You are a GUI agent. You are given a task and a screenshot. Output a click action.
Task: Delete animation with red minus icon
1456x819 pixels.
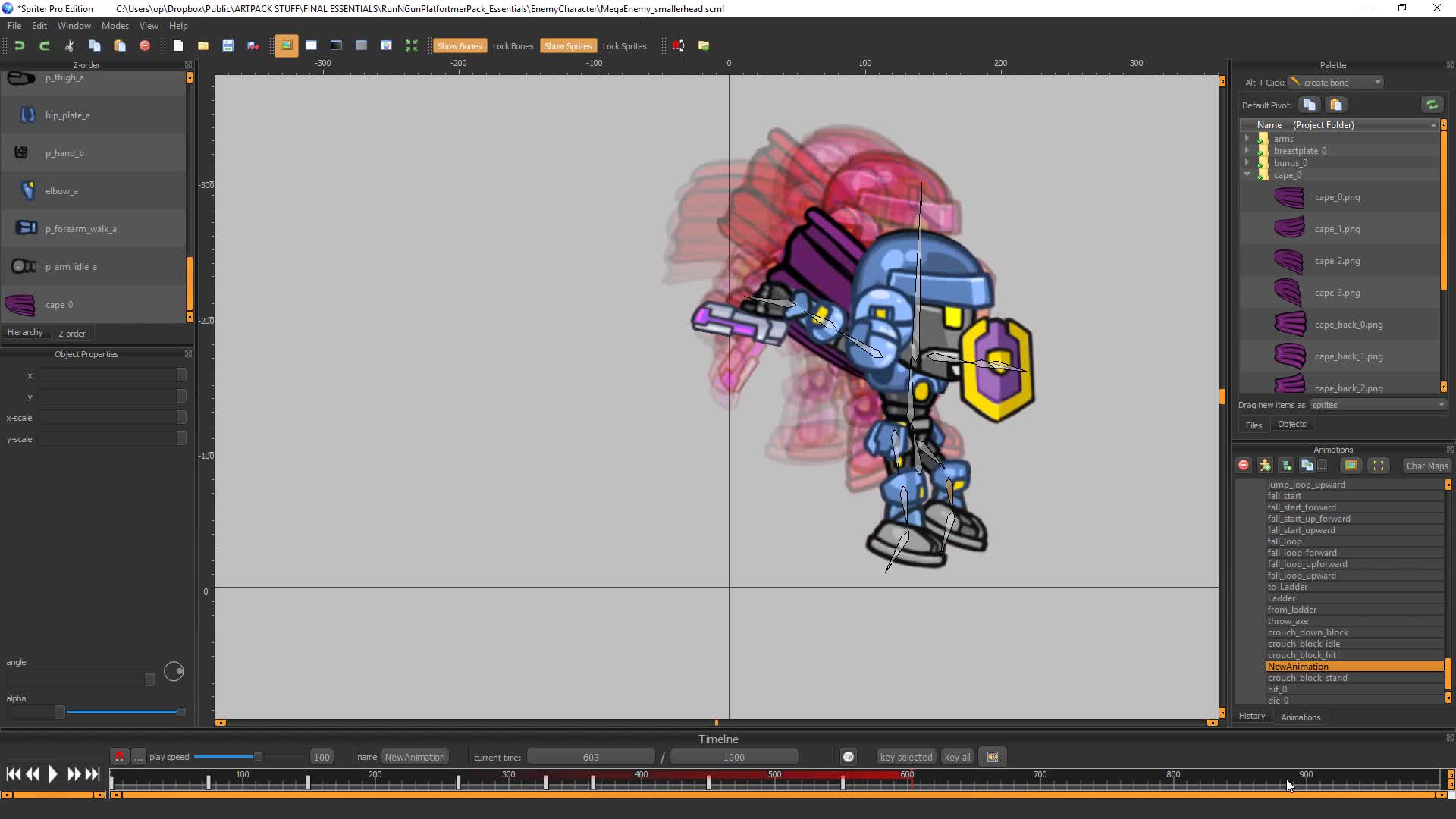pos(1244,466)
